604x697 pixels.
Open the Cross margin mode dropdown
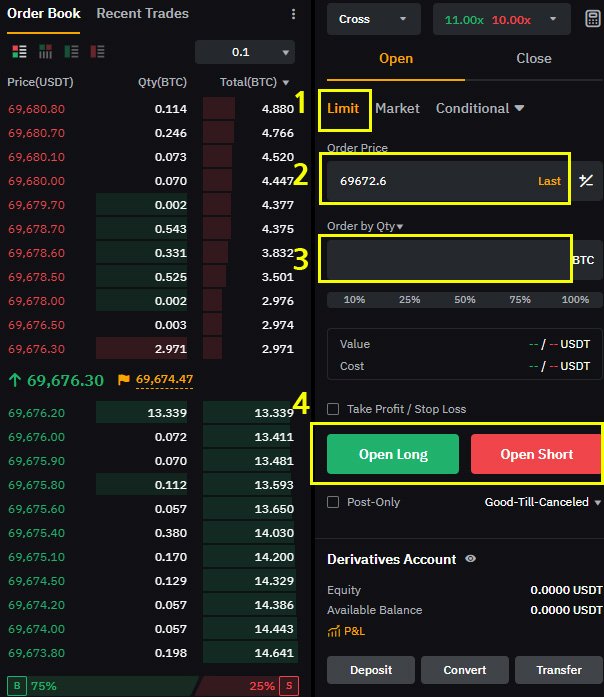point(373,19)
